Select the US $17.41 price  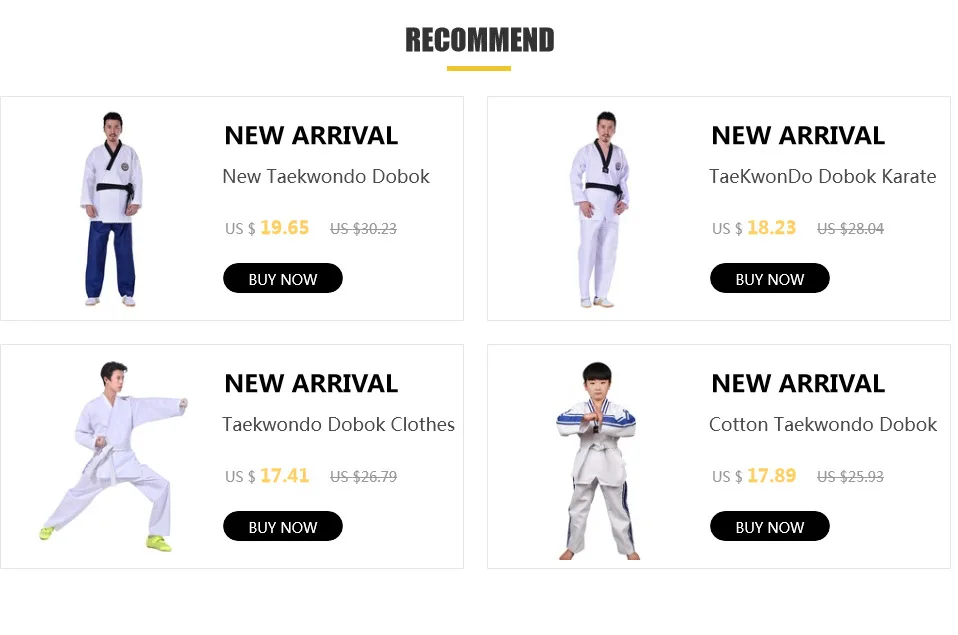(267, 475)
